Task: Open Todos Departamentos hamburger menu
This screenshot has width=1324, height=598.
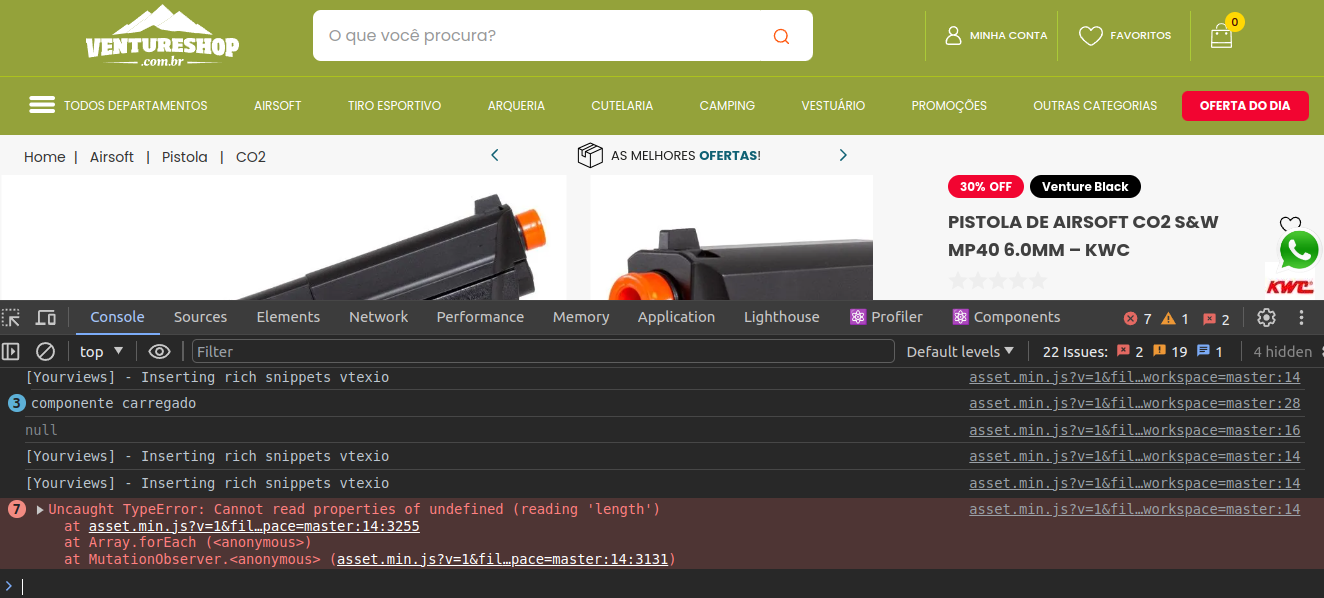Action: pos(42,105)
